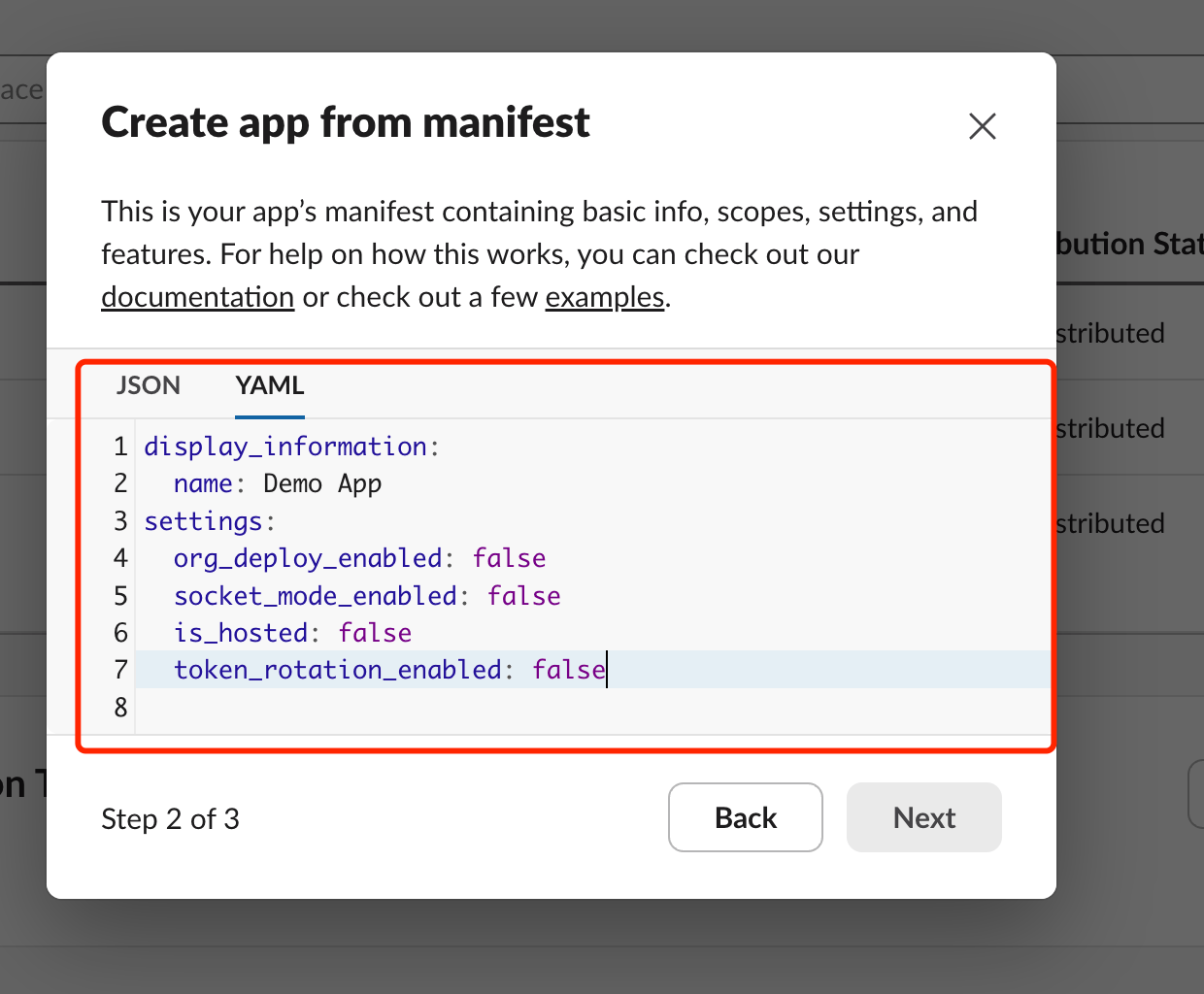Viewport: 1204px width, 994px height.
Task: Click line number 8 in the editor
Action: point(119,708)
